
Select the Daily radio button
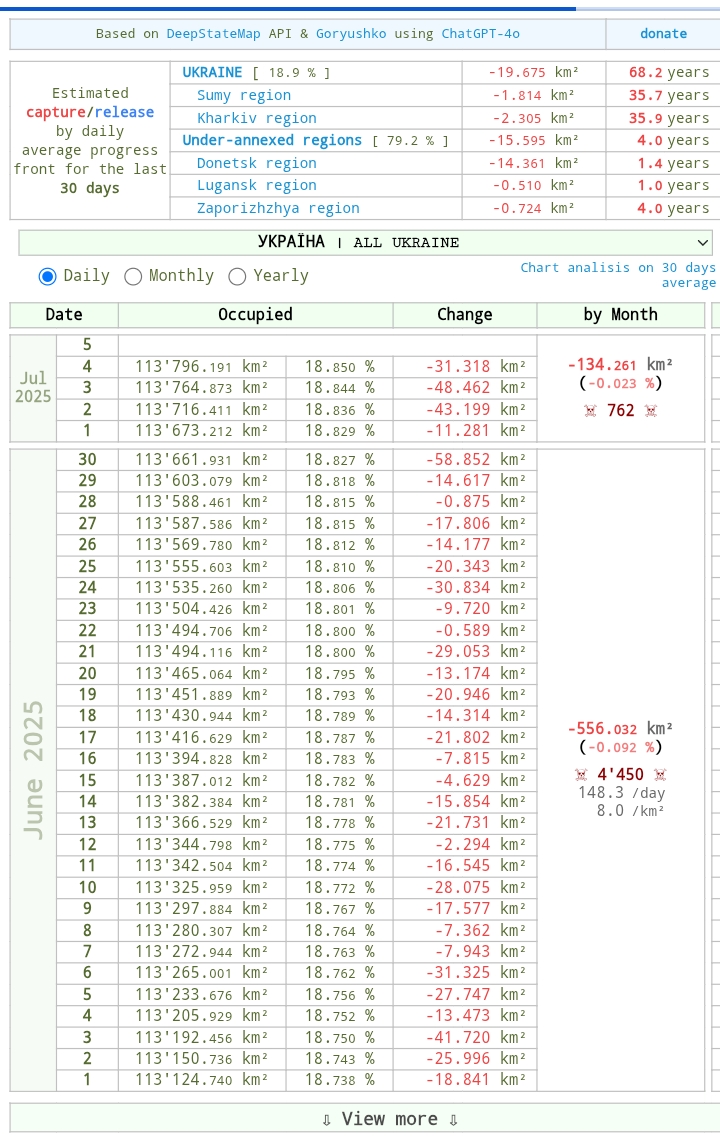click(x=47, y=277)
